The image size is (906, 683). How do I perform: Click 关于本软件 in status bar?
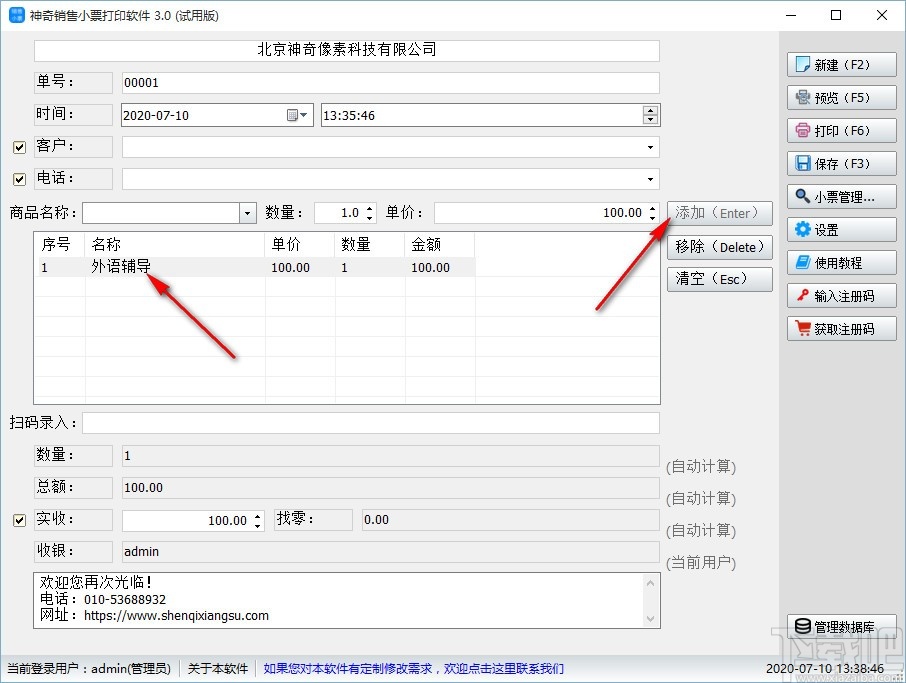coord(218,669)
